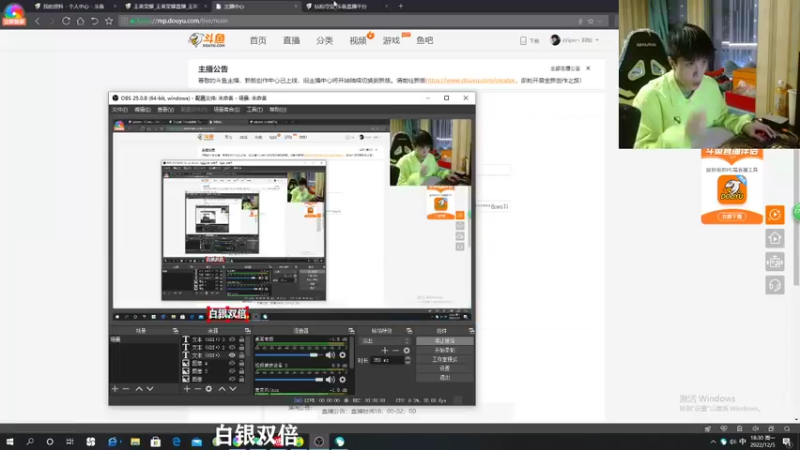The width and height of the screenshot is (800, 450).
Task: Toggle lock on image source 4
Action: (241, 363)
